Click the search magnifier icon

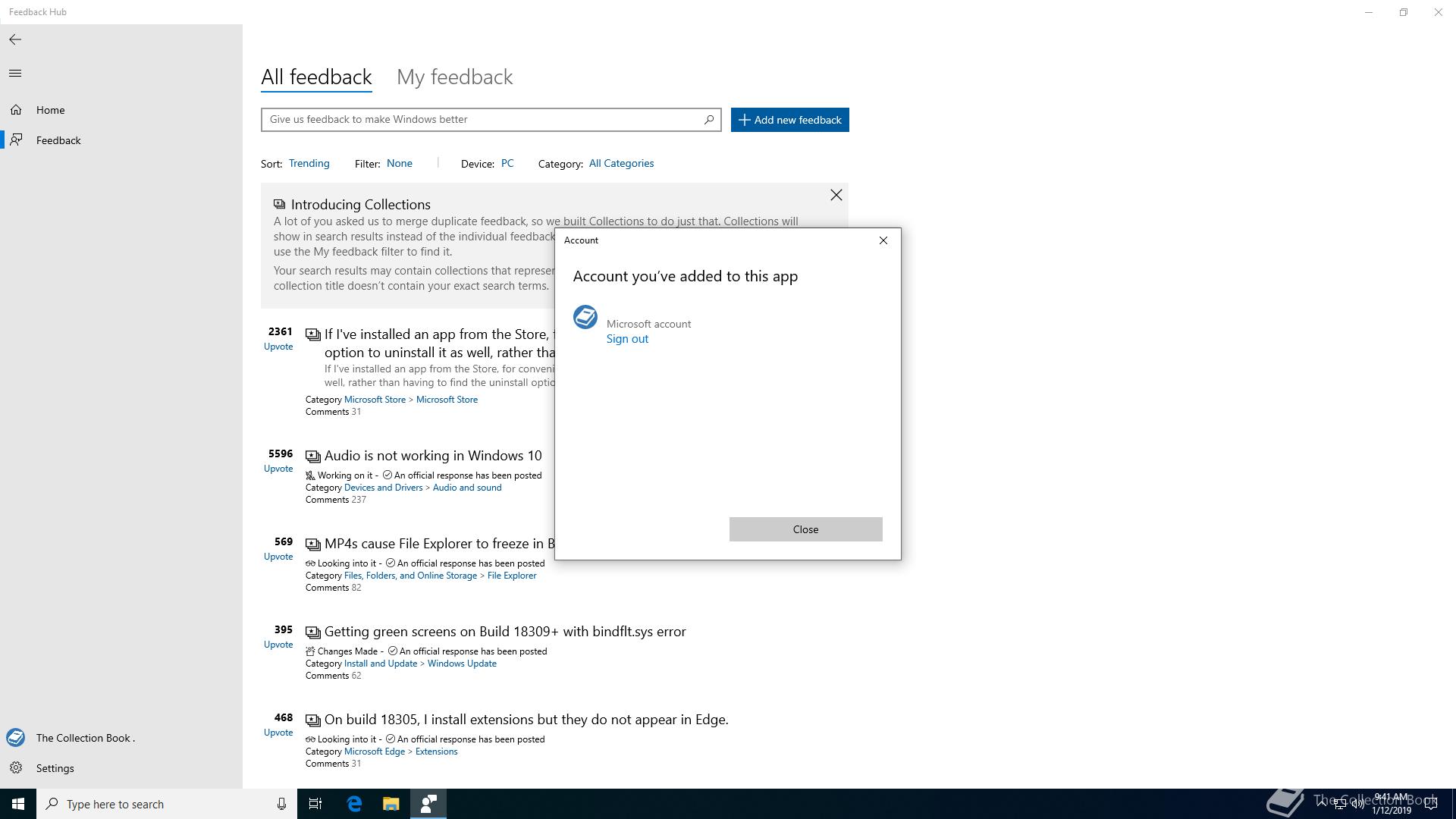coord(709,120)
